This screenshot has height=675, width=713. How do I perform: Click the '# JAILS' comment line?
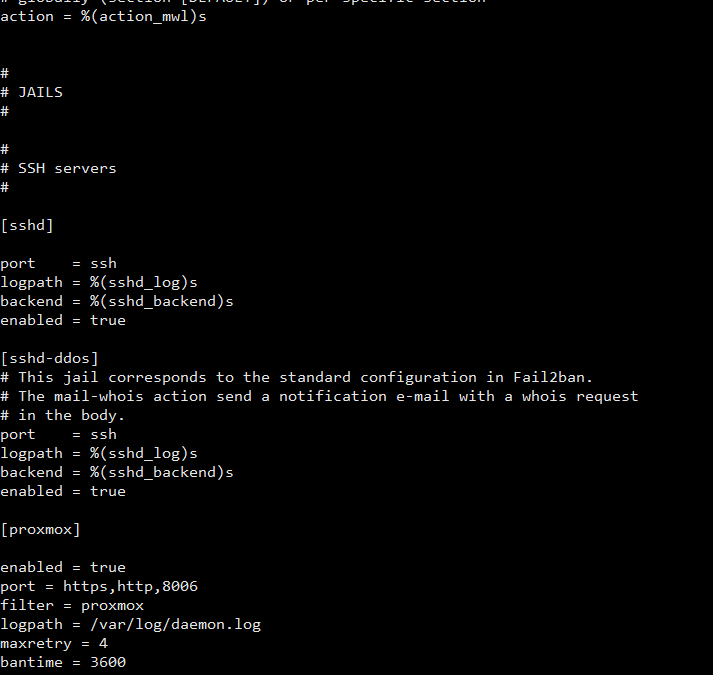(31, 92)
